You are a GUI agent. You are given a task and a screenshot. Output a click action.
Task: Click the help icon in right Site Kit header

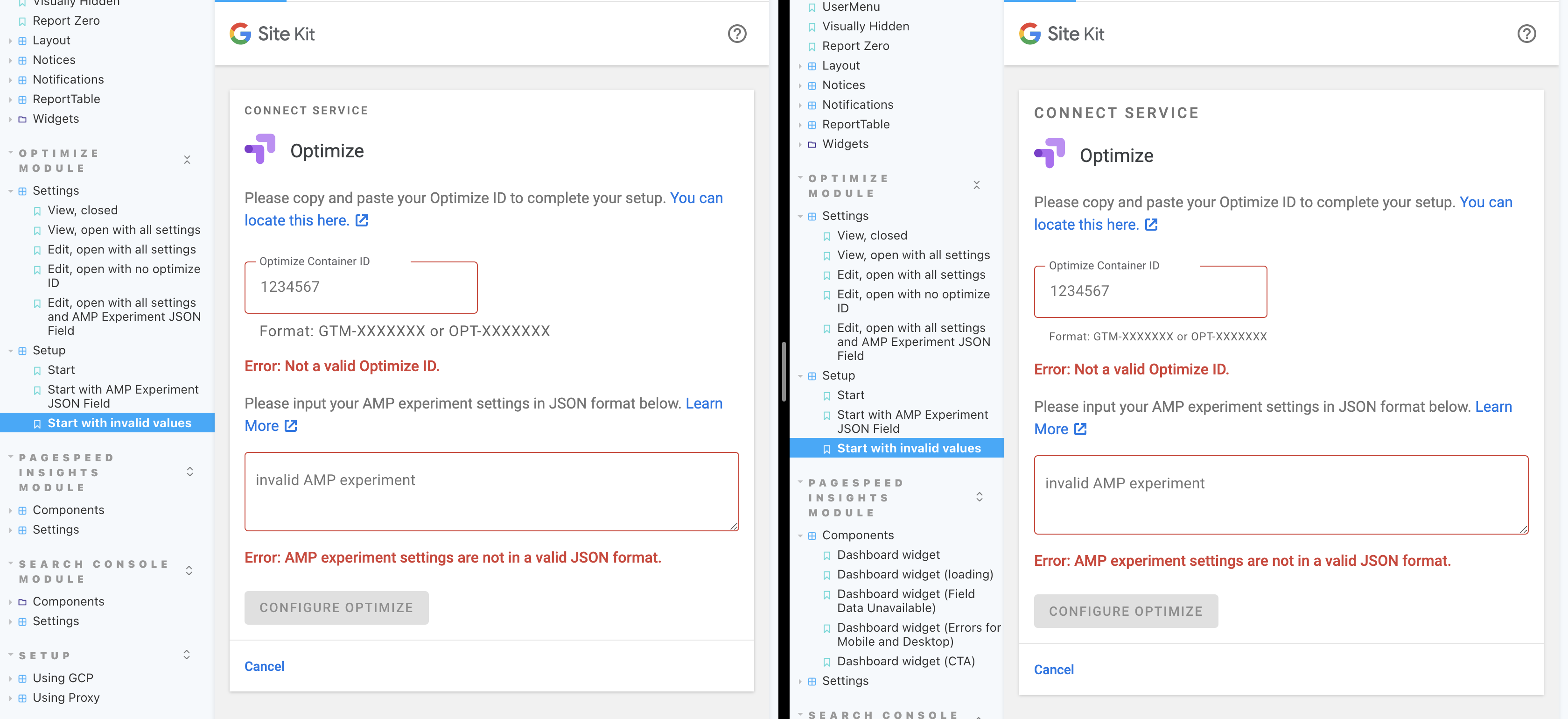click(1526, 34)
